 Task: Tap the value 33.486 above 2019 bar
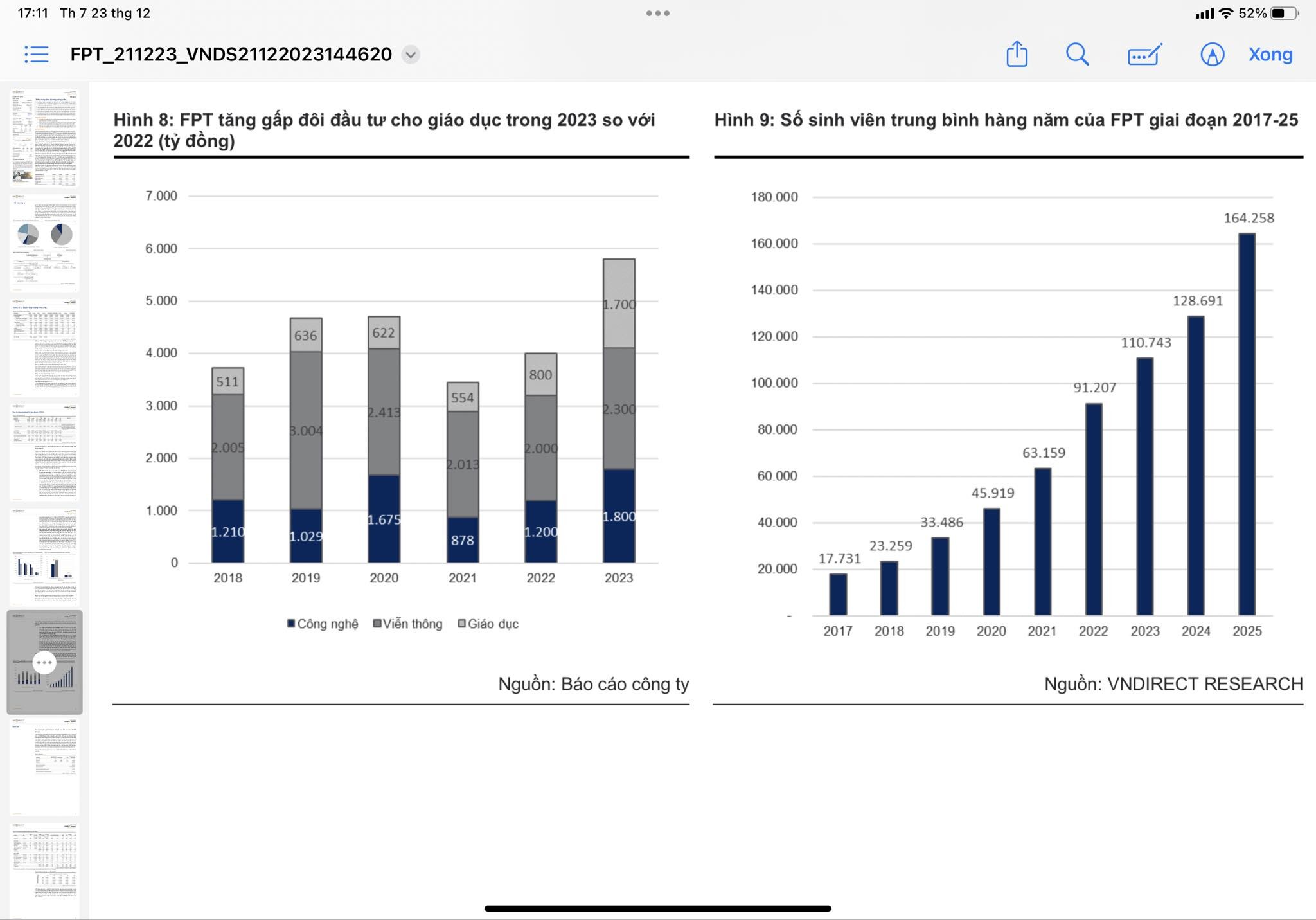(x=941, y=522)
